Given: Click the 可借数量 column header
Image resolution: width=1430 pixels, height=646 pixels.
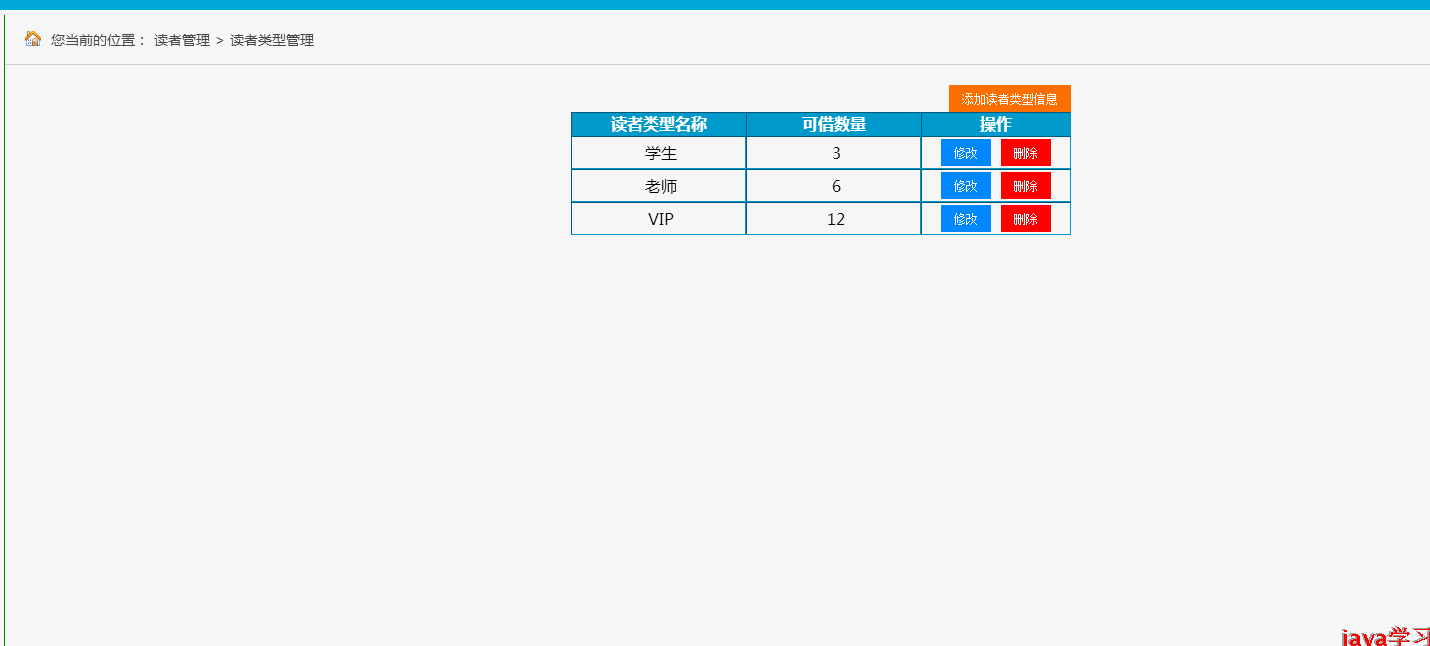Looking at the screenshot, I should (833, 124).
